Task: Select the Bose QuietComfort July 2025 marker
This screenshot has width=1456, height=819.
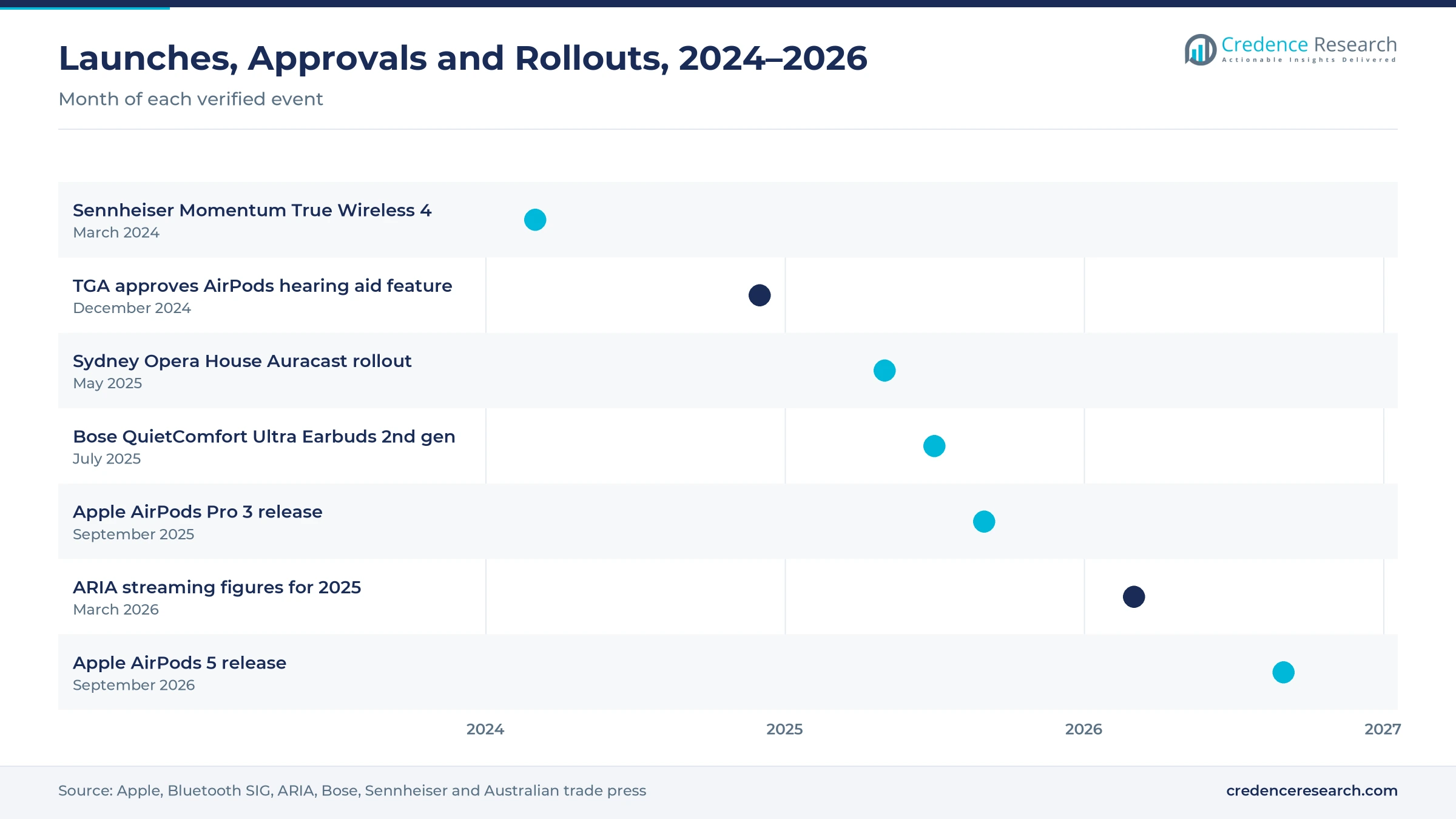Action: tap(934, 446)
